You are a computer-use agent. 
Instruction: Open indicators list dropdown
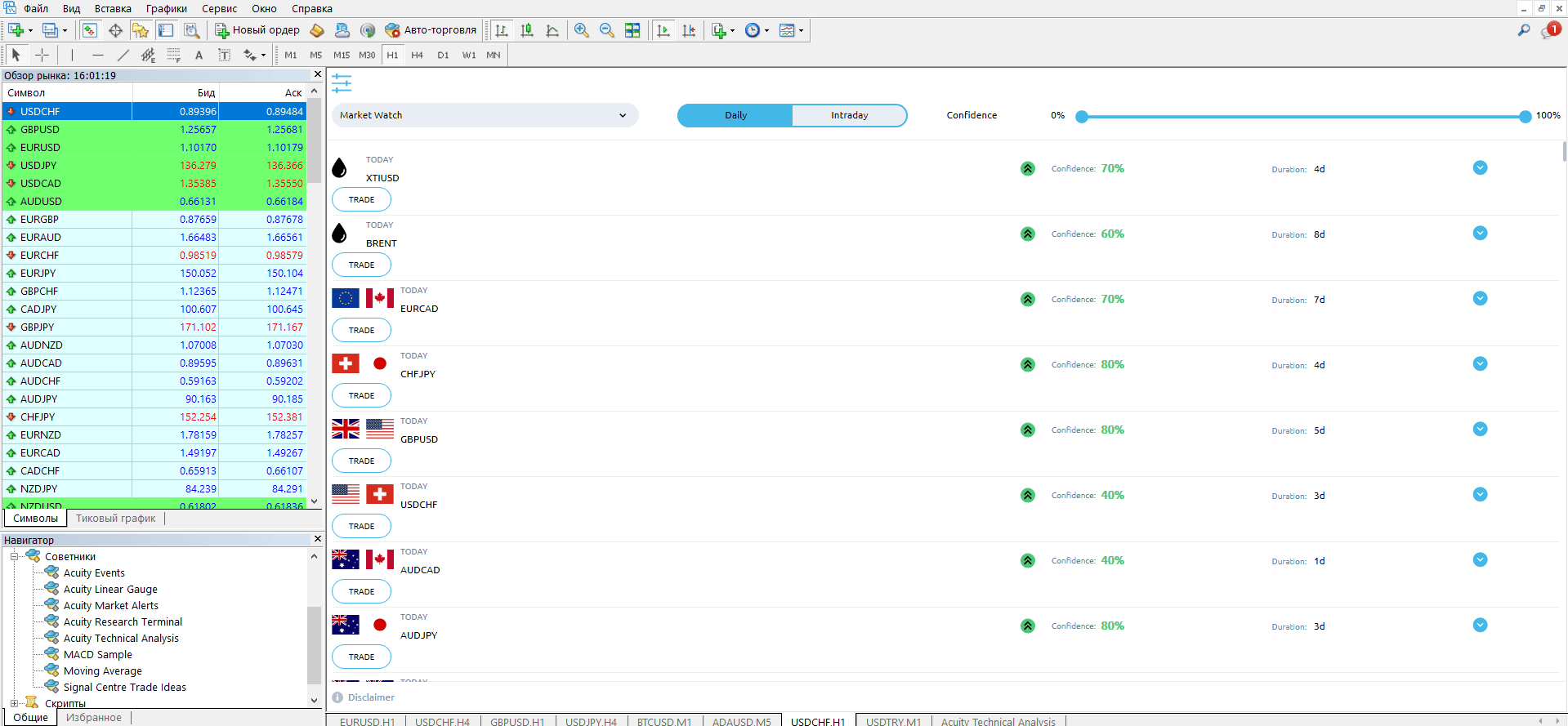coord(723,30)
